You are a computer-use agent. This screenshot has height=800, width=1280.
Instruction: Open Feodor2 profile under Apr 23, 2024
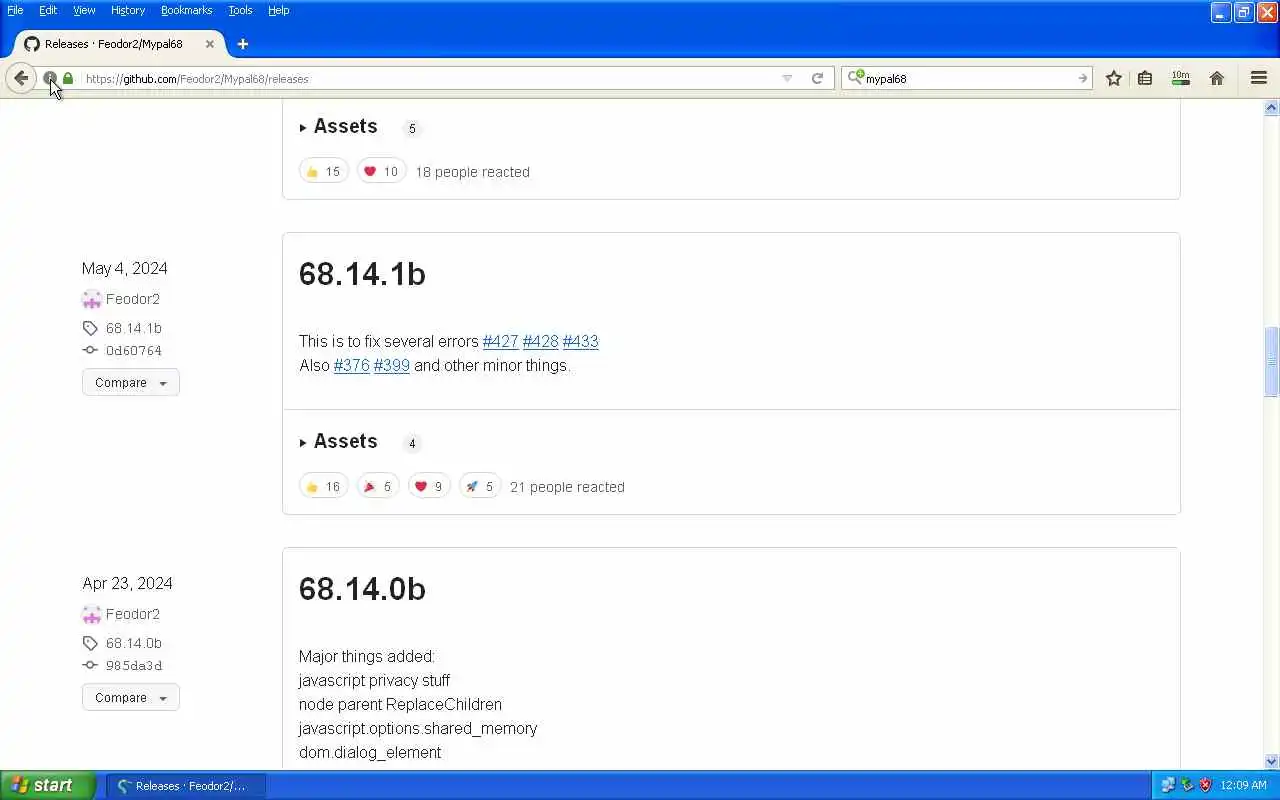[x=132, y=614]
